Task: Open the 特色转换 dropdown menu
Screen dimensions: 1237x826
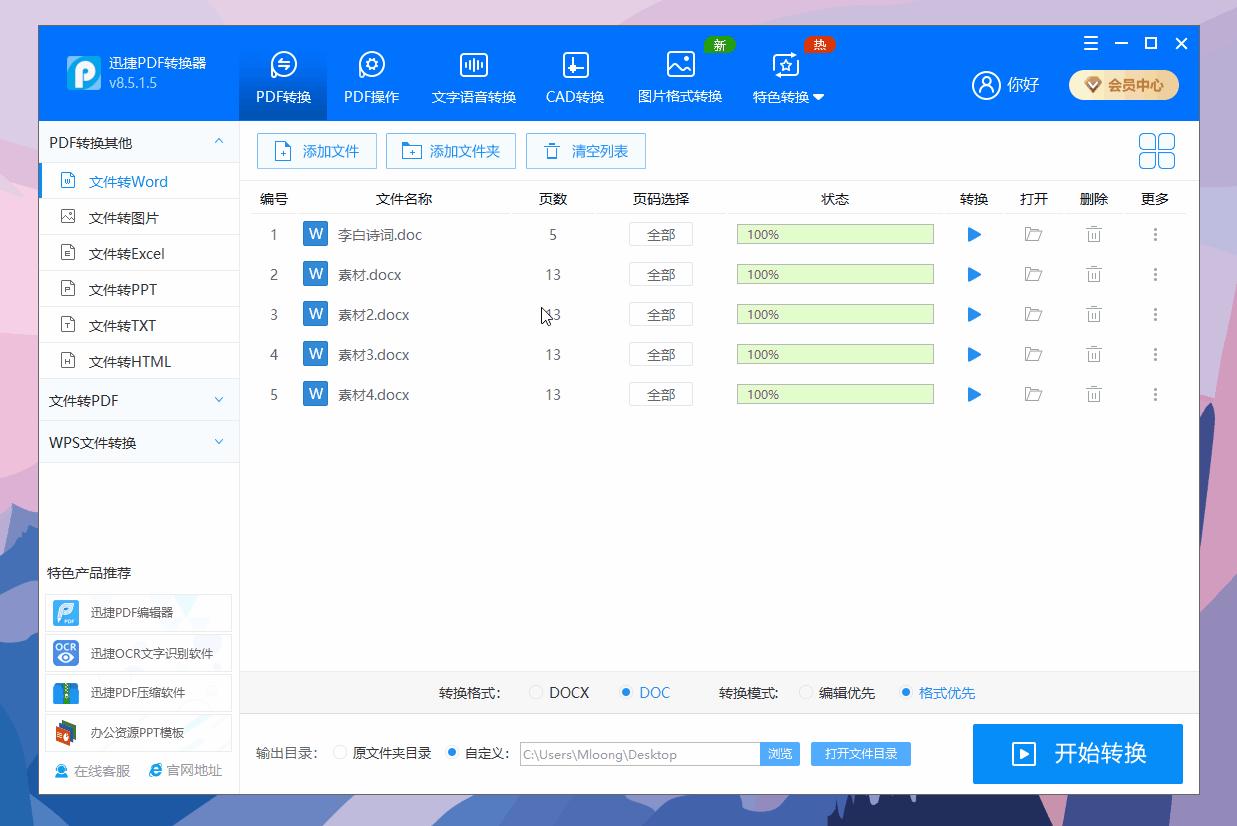Action: (788, 79)
